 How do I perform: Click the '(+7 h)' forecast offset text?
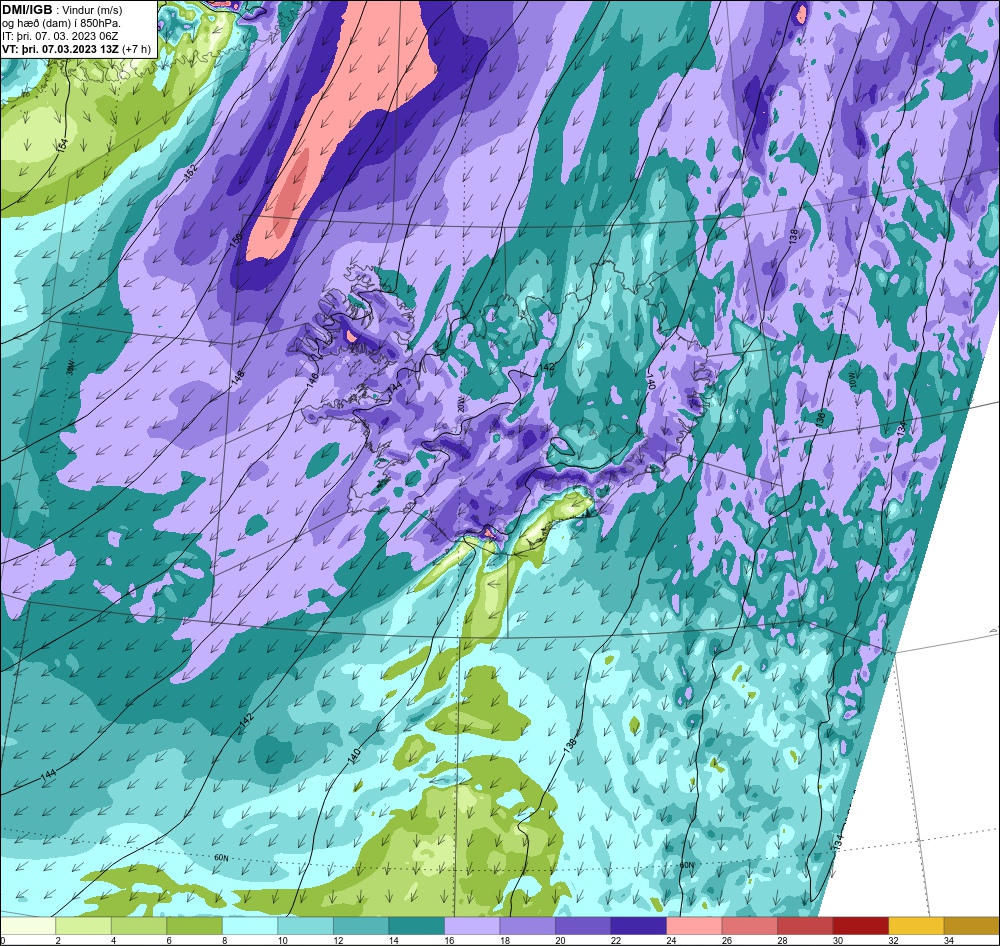point(137,49)
